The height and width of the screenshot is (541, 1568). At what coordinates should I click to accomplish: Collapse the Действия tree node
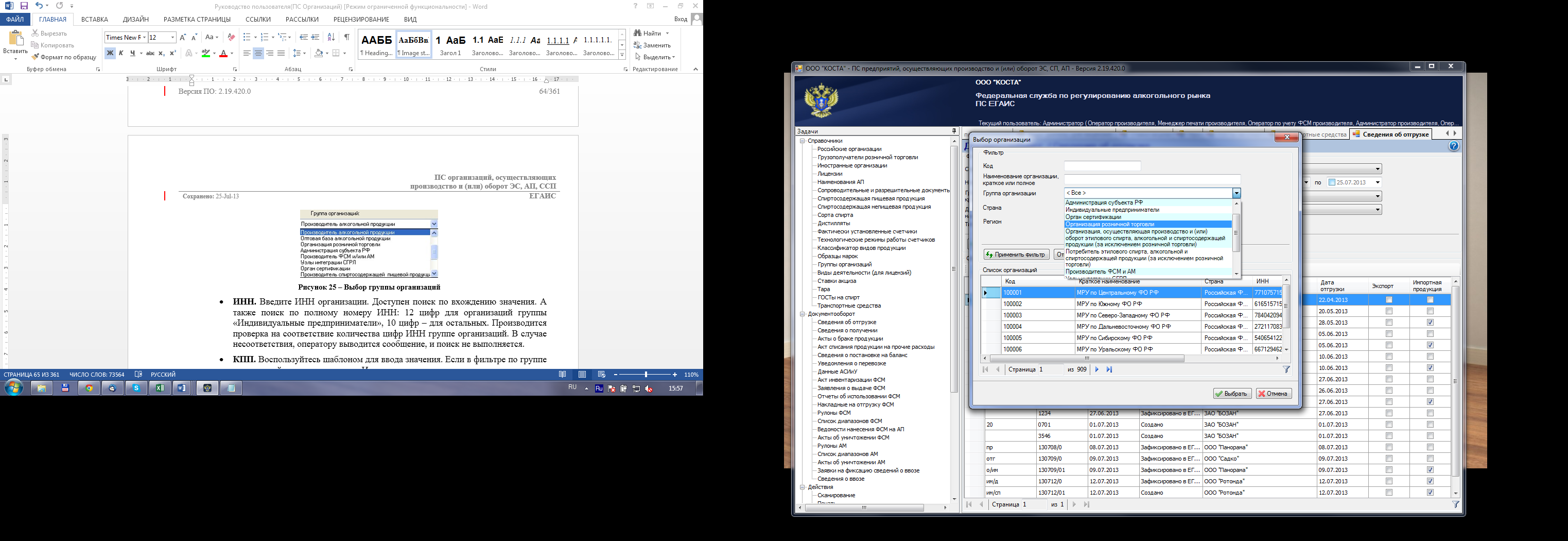click(802, 487)
